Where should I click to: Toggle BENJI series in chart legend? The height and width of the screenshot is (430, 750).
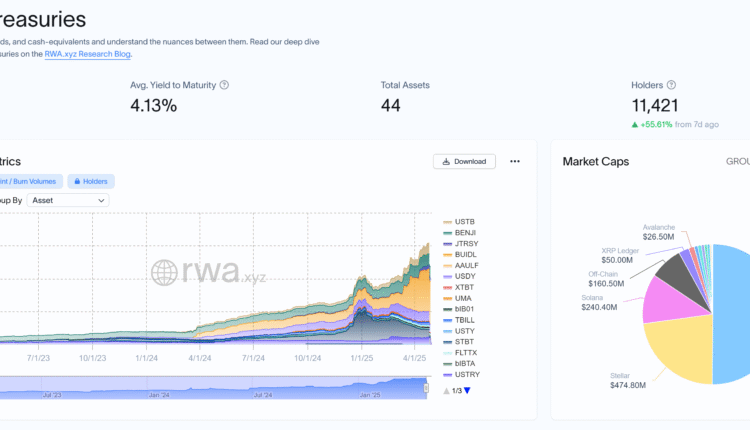[465, 232]
